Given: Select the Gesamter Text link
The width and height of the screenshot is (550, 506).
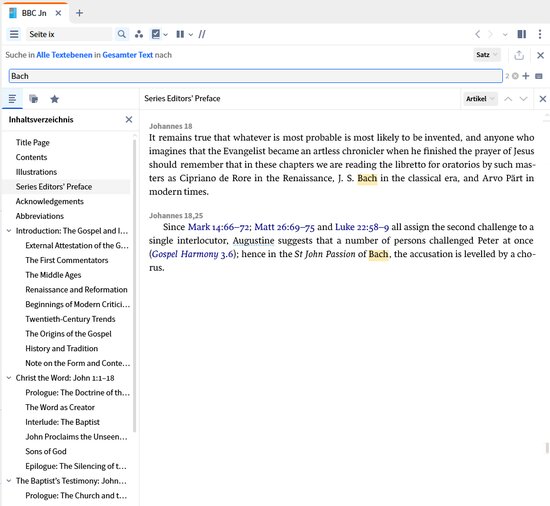Looking at the screenshot, I should (x=127, y=55).
